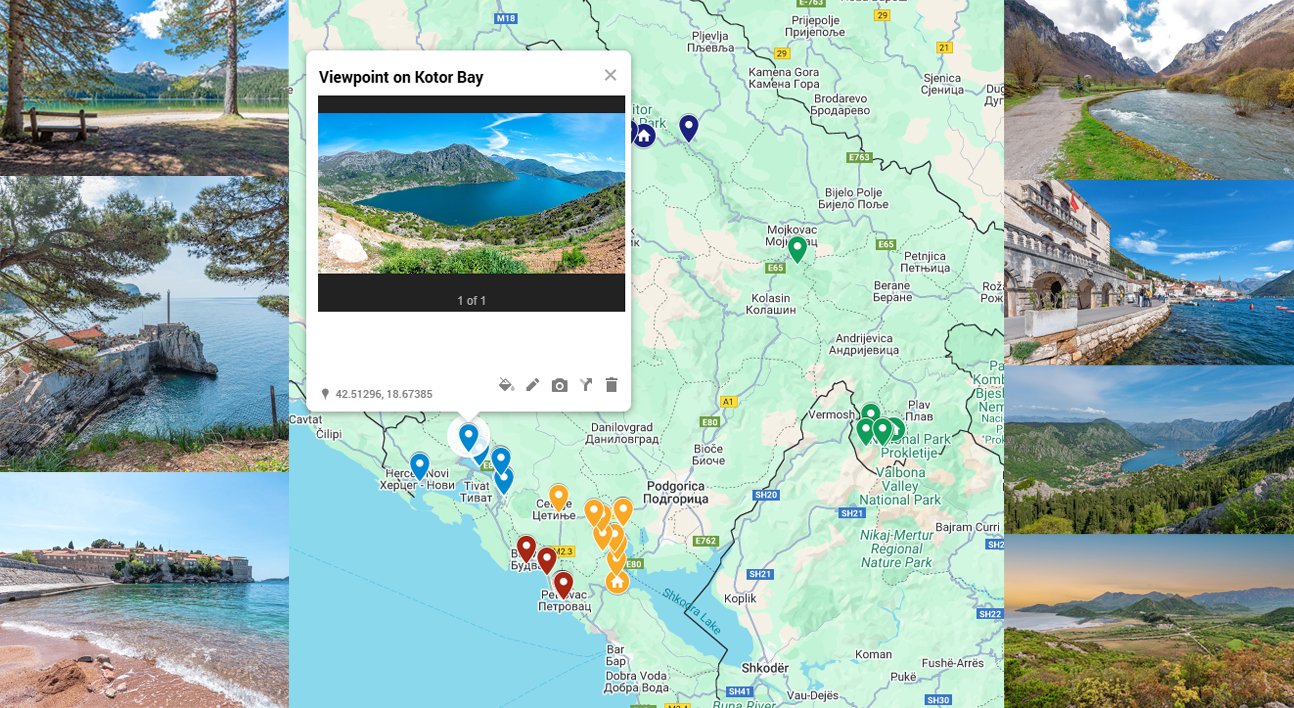Viewport: 1294px width, 708px height.
Task: Select the orange house marker by the coast
Action: coord(617,581)
